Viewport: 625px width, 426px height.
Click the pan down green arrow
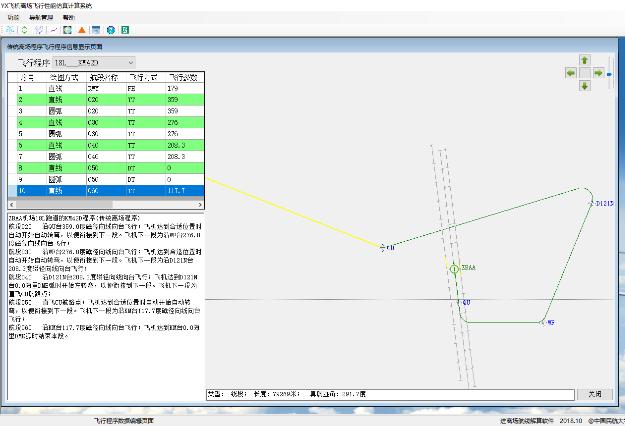(x=584, y=86)
